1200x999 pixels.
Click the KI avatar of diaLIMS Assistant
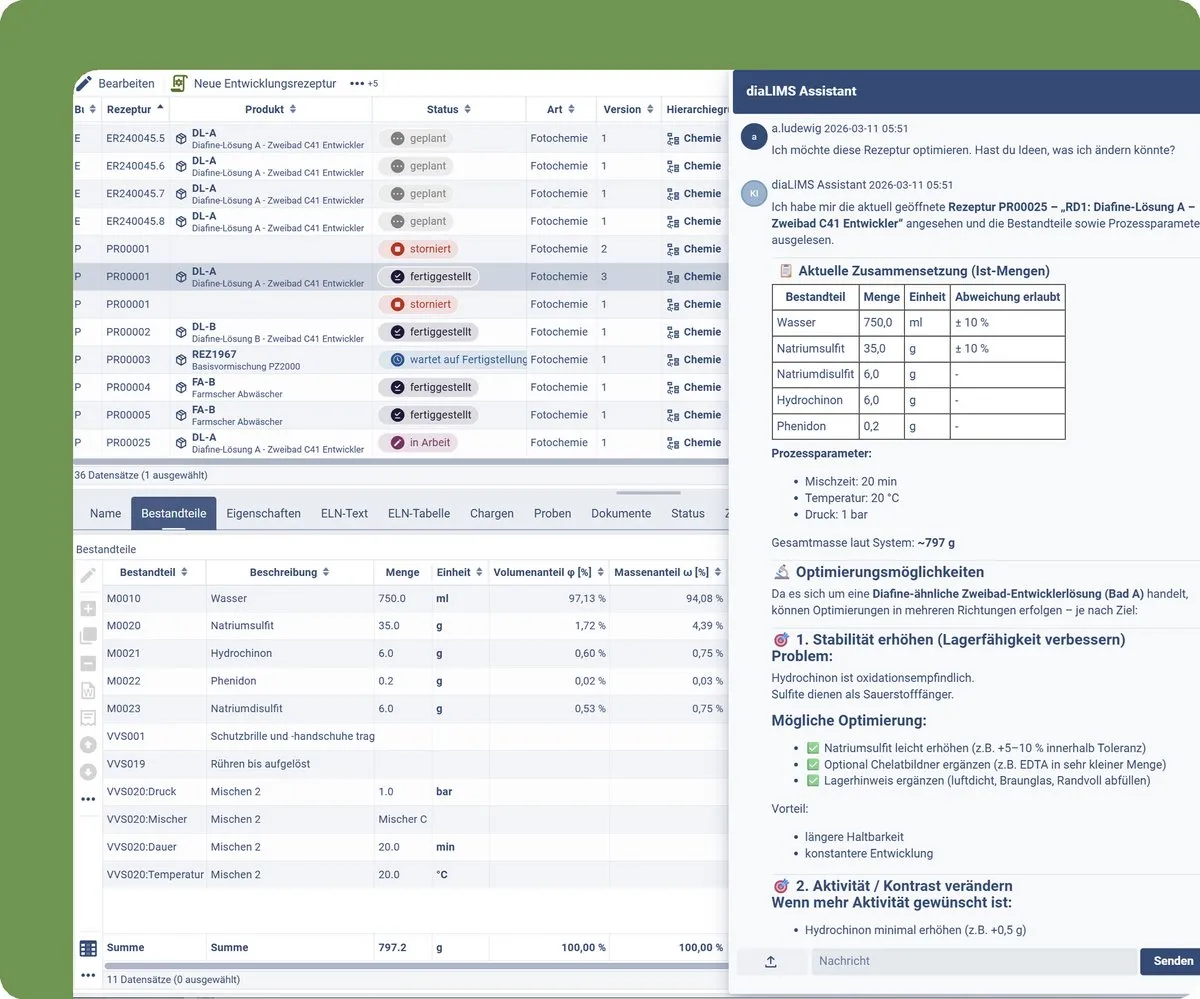[754, 193]
